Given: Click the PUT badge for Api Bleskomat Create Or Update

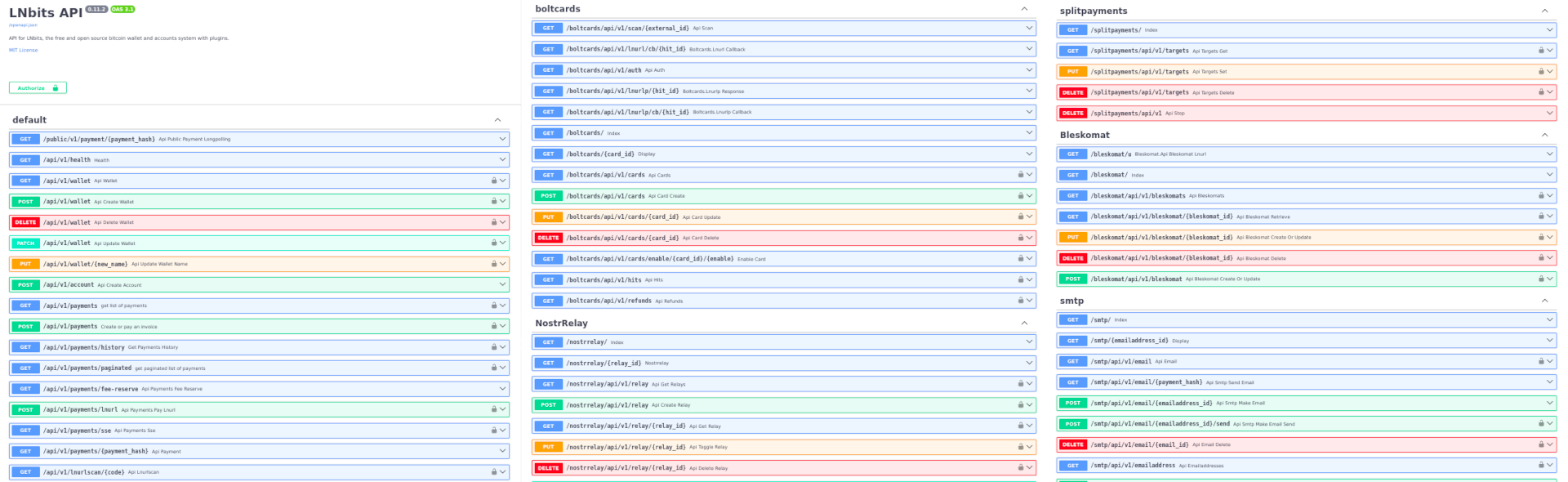Looking at the screenshot, I should (1073, 238).
